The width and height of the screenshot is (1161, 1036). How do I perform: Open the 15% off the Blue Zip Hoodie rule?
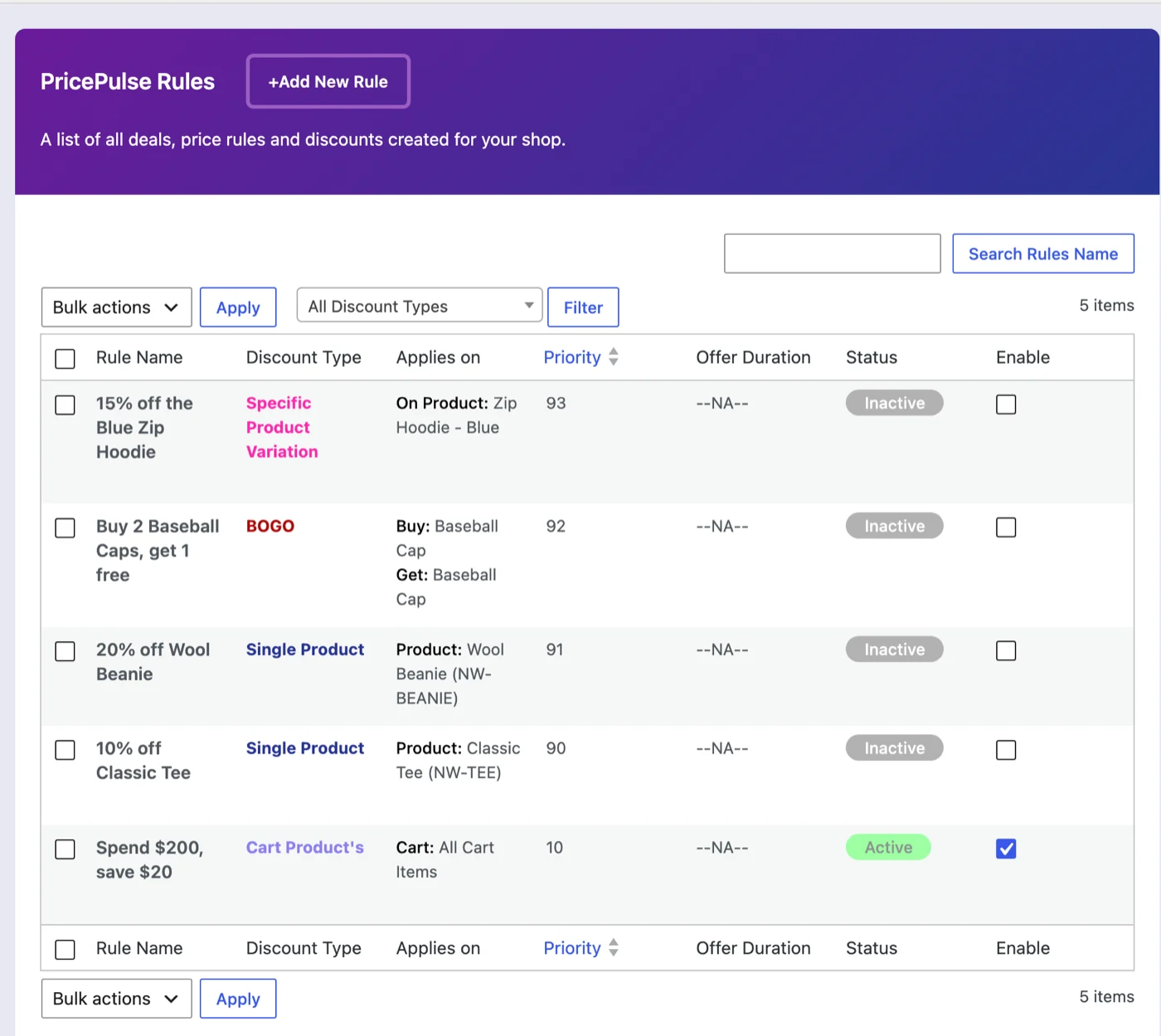[x=144, y=427]
